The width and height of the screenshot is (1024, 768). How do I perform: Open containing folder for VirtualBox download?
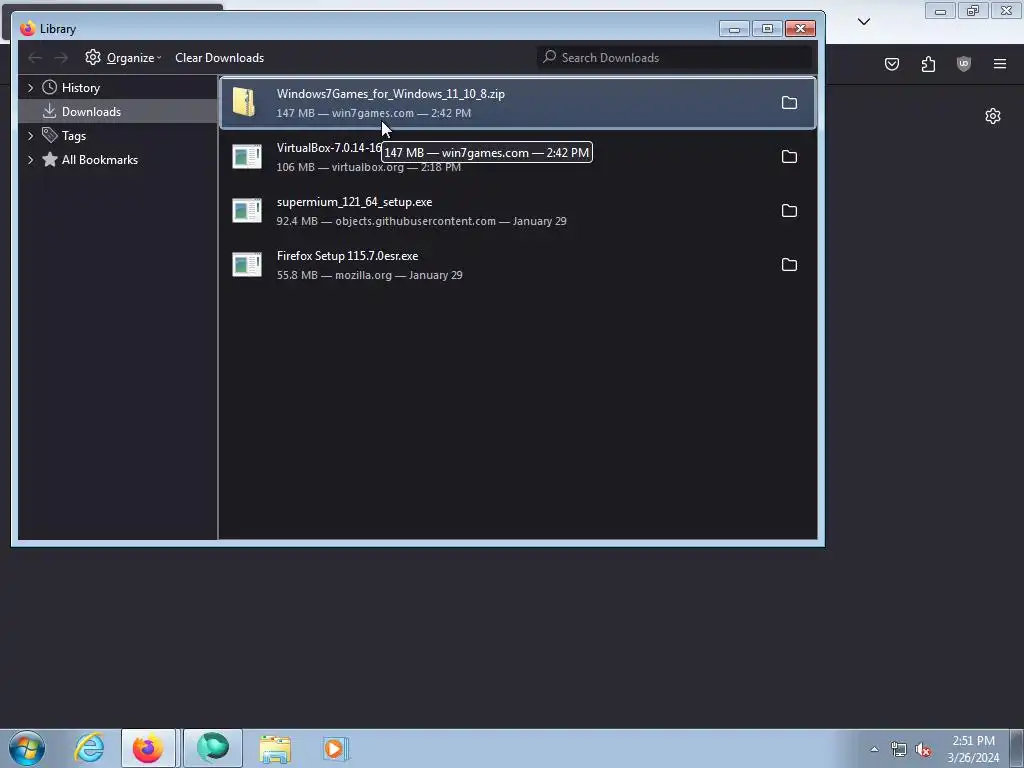tap(789, 157)
